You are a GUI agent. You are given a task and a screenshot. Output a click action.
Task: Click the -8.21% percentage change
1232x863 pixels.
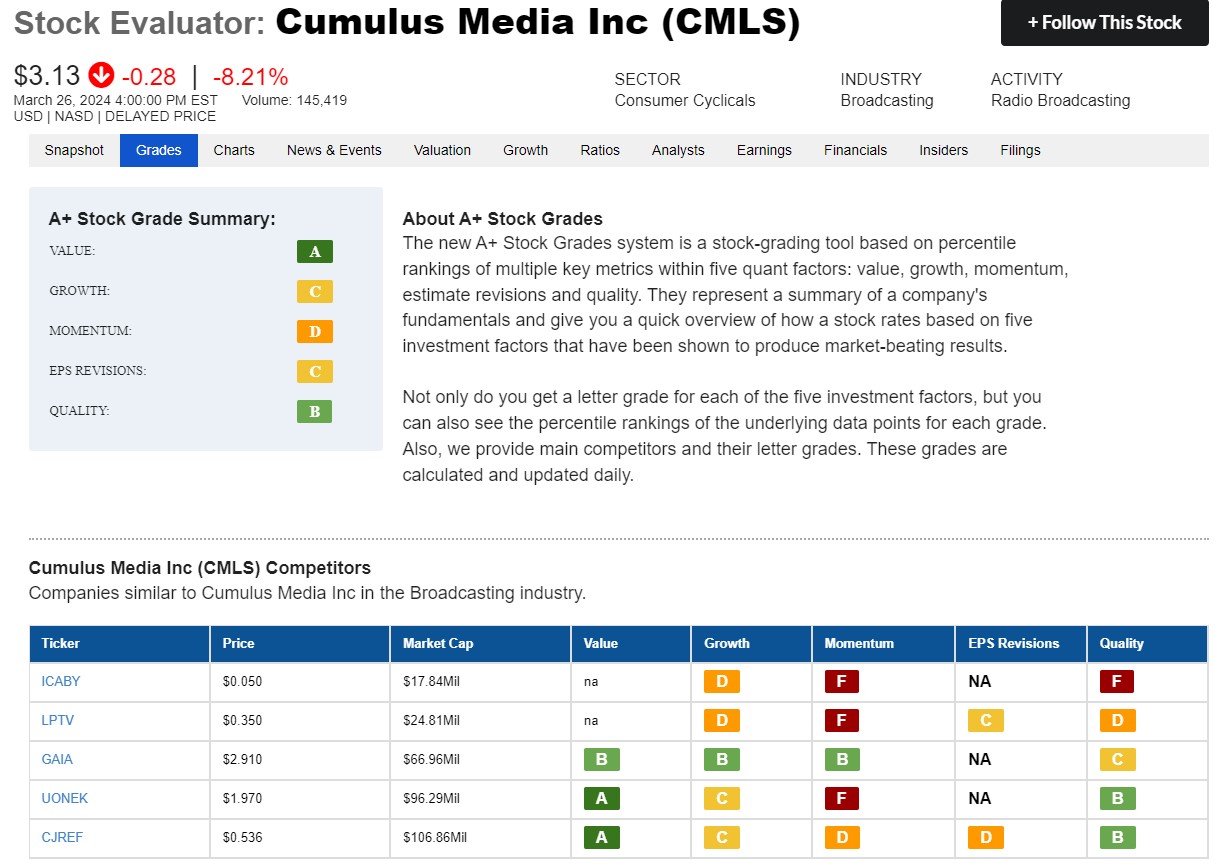pos(251,76)
